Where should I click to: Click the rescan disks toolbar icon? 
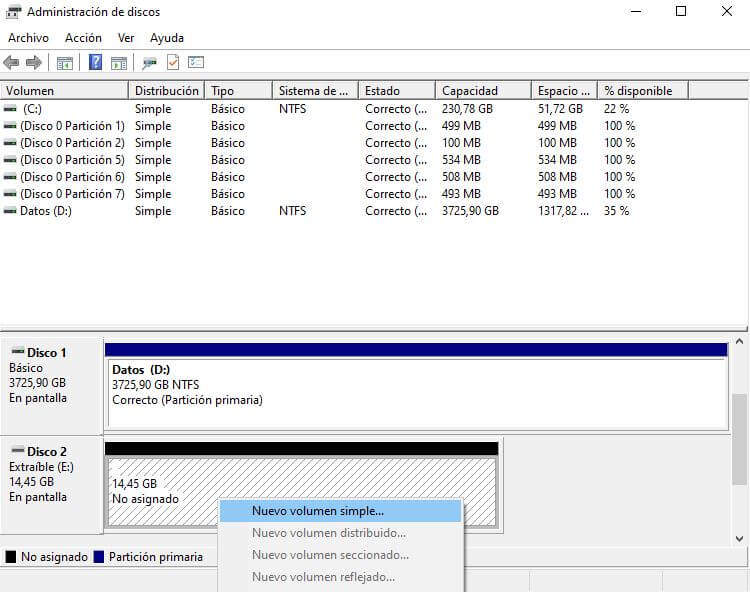tap(149, 63)
